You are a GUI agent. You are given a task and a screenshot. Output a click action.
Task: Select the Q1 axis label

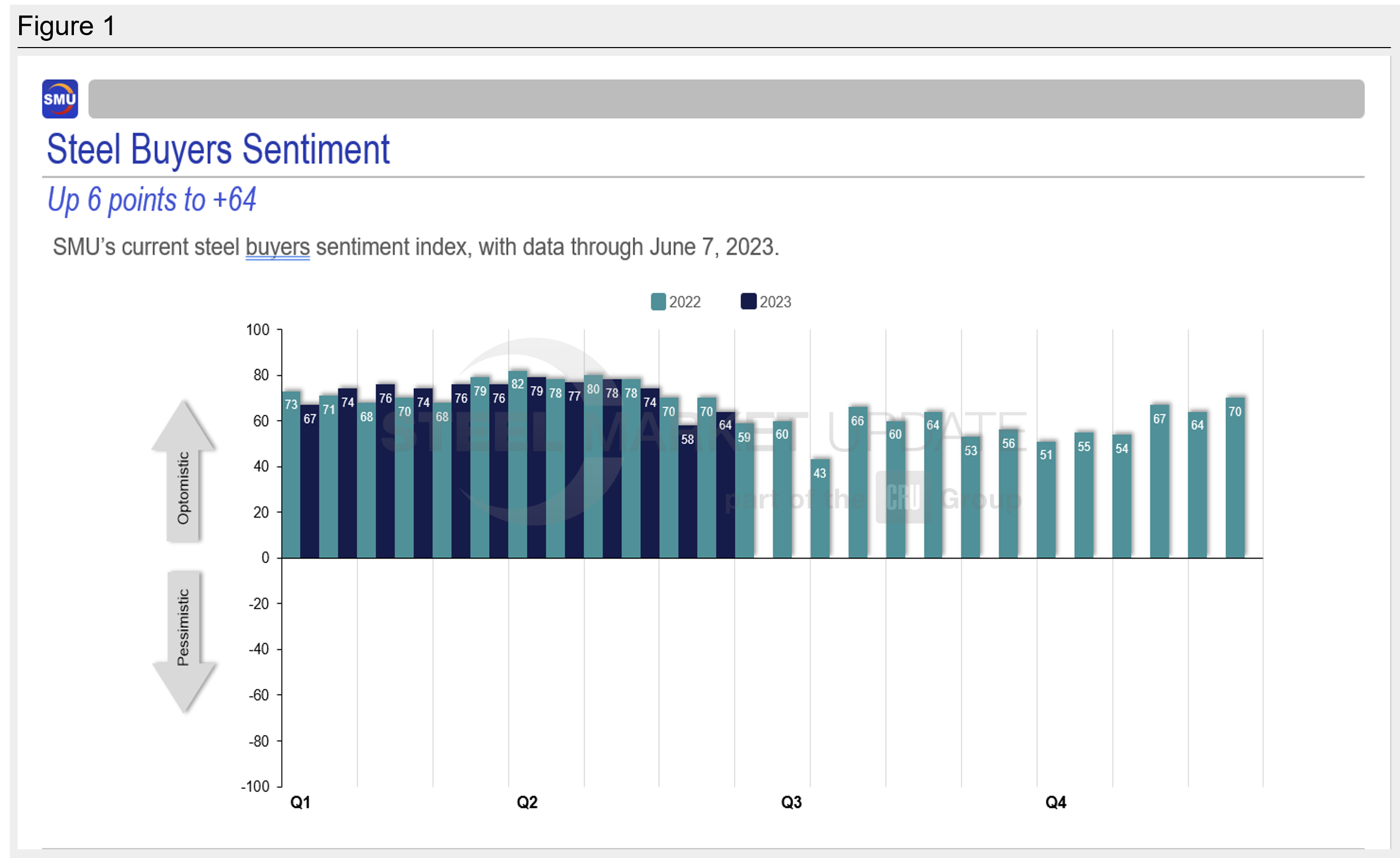pos(300,802)
